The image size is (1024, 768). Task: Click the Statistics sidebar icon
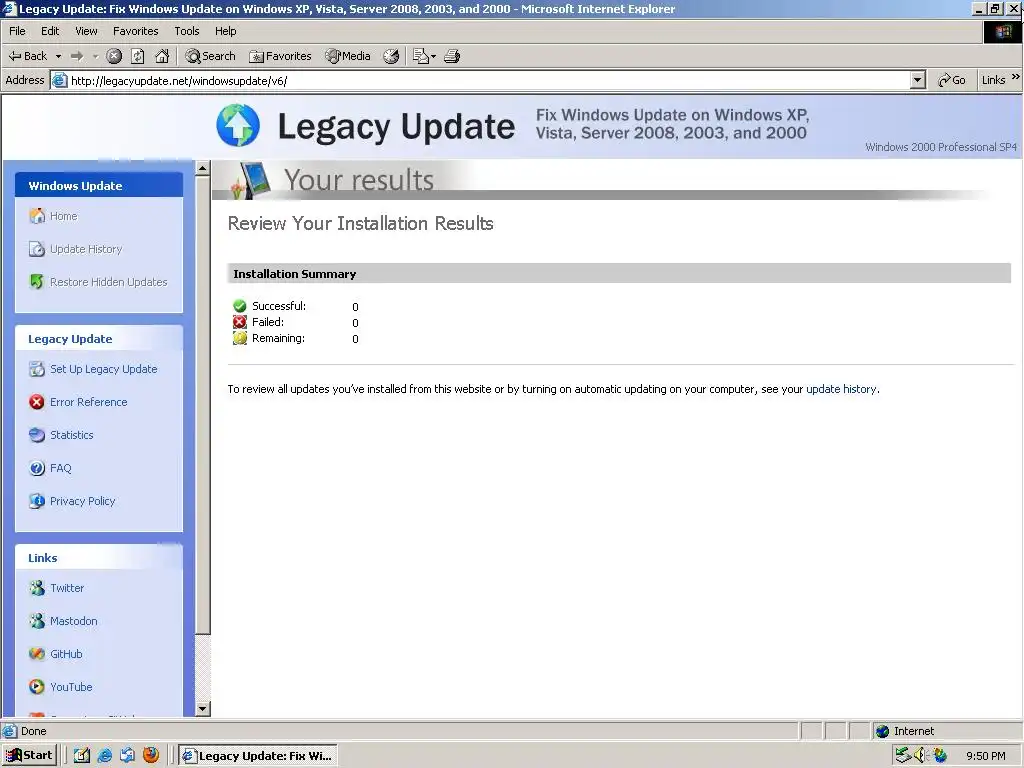[x=37, y=435]
